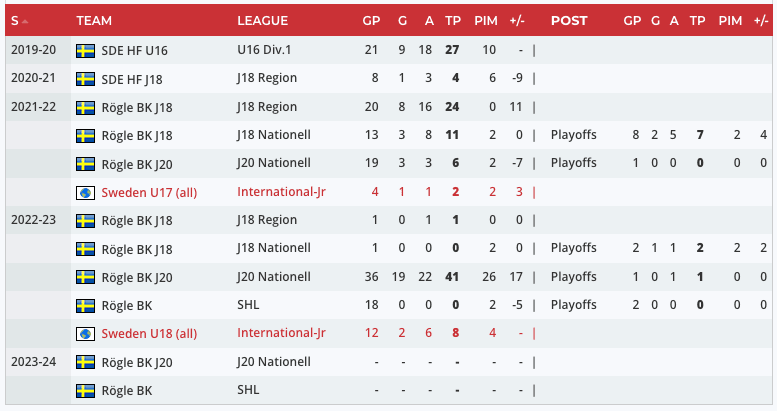Select the 2022-23 Rögle BK J20 team link
This screenshot has height=411, width=777.
[x=137, y=277]
